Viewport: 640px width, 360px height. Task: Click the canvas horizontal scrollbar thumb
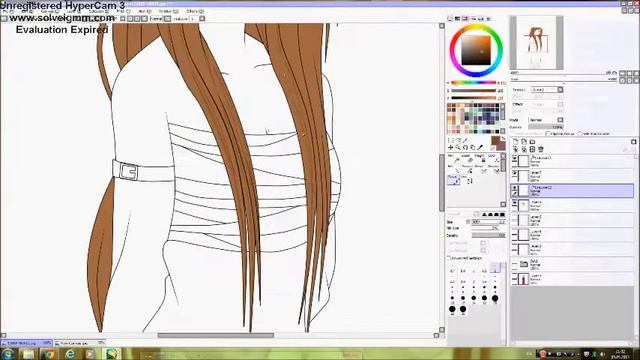tap(216, 336)
